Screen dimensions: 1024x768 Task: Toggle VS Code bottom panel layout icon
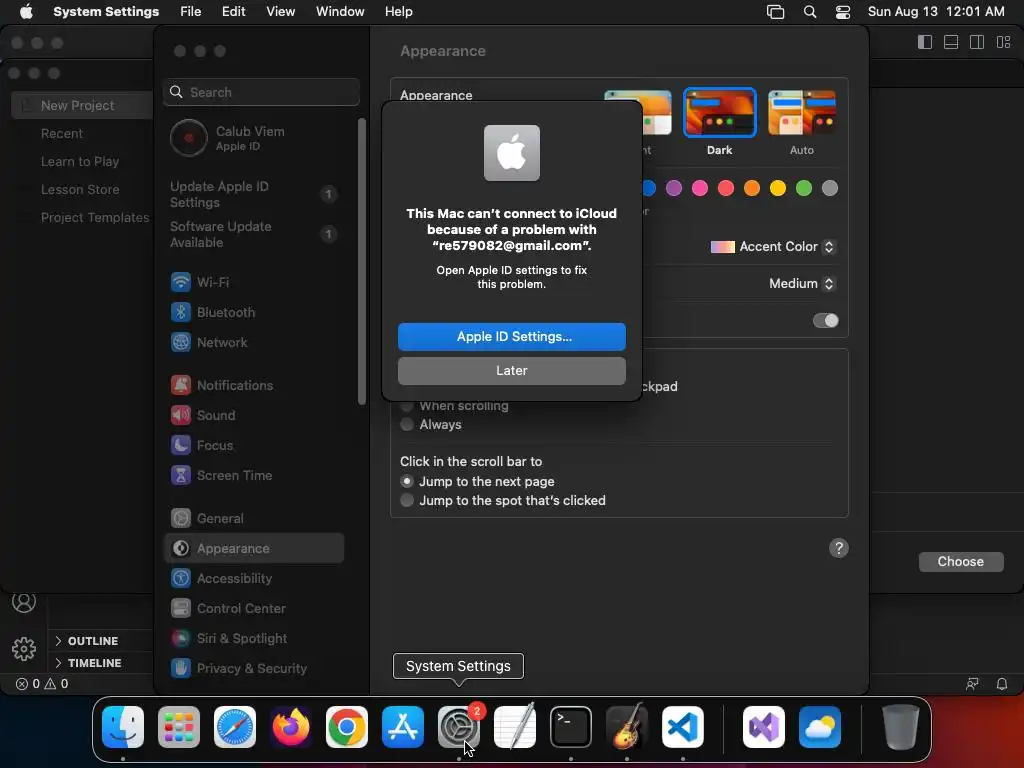(x=951, y=42)
